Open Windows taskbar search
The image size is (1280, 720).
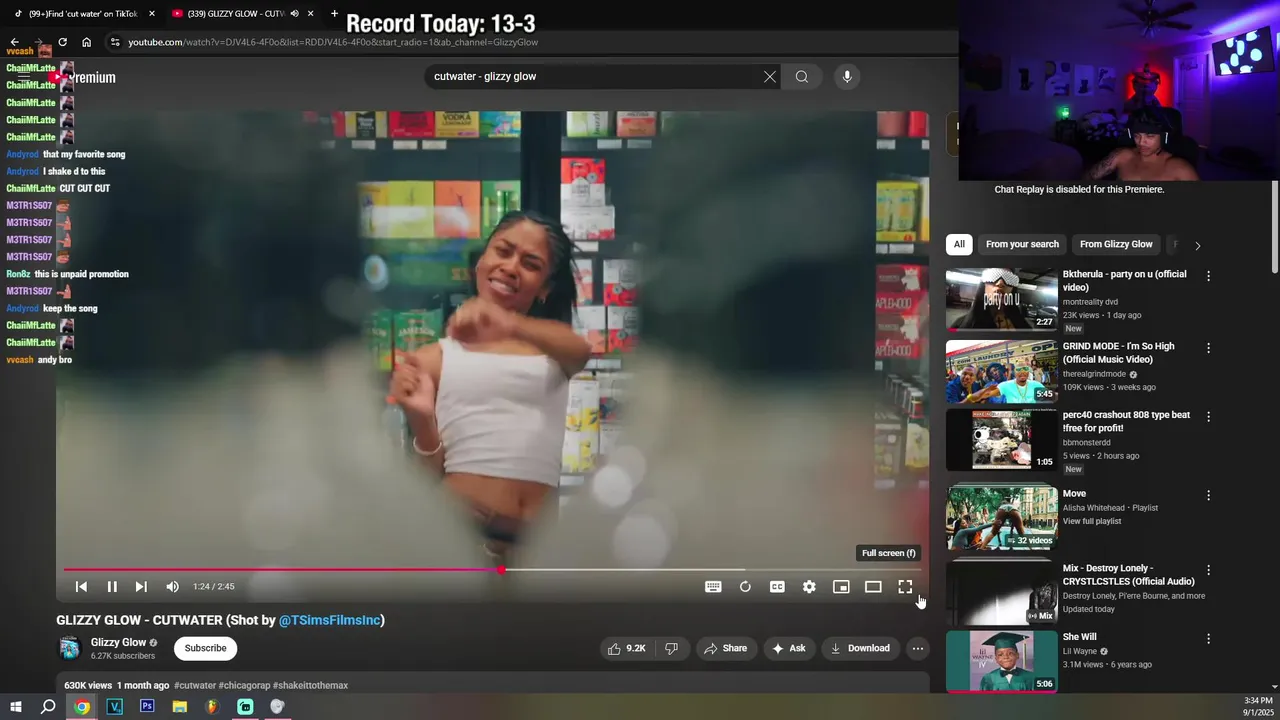[x=48, y=706]
